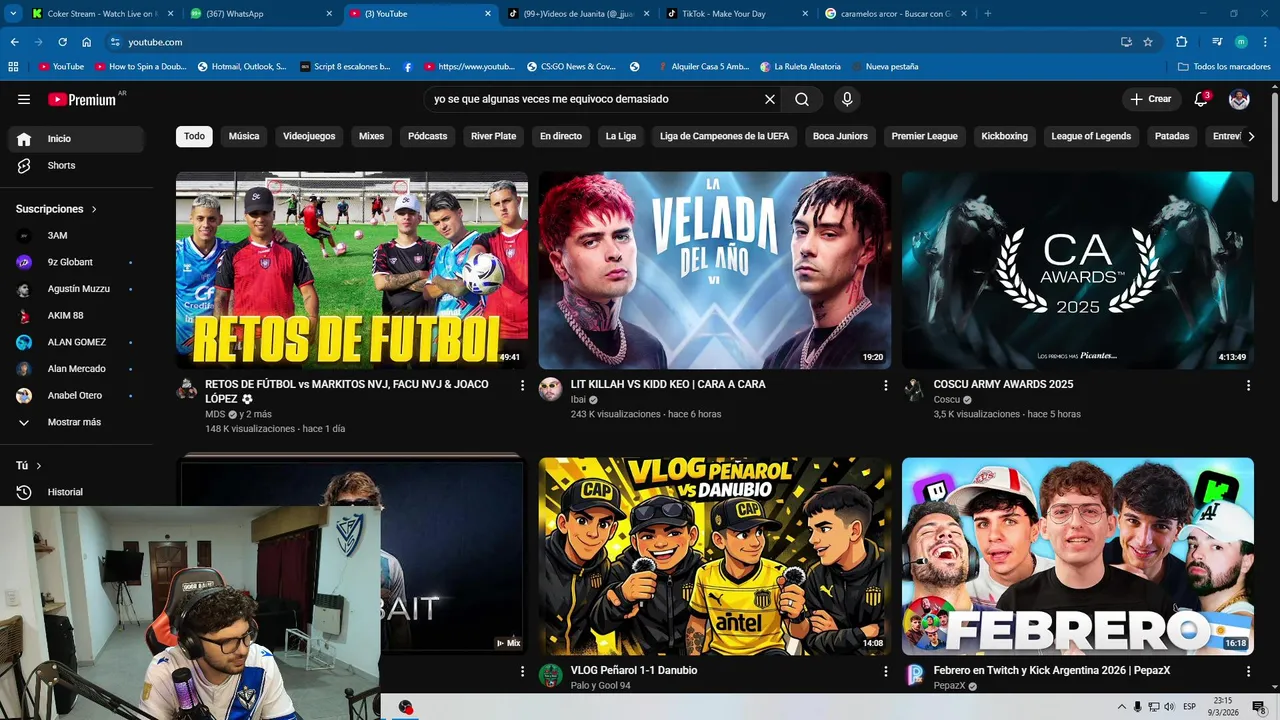Open the browser extensions puzzle icon

coord(1181,42)
